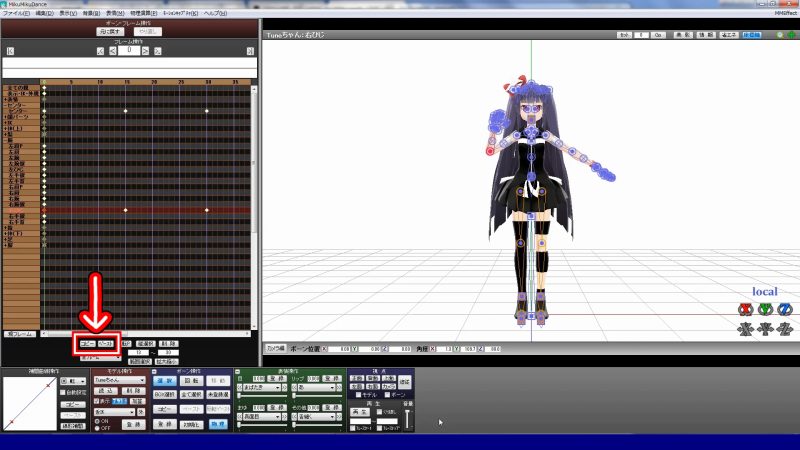Jump to the last frame with >| icon
800x450 pixels.
coord(250,51)
